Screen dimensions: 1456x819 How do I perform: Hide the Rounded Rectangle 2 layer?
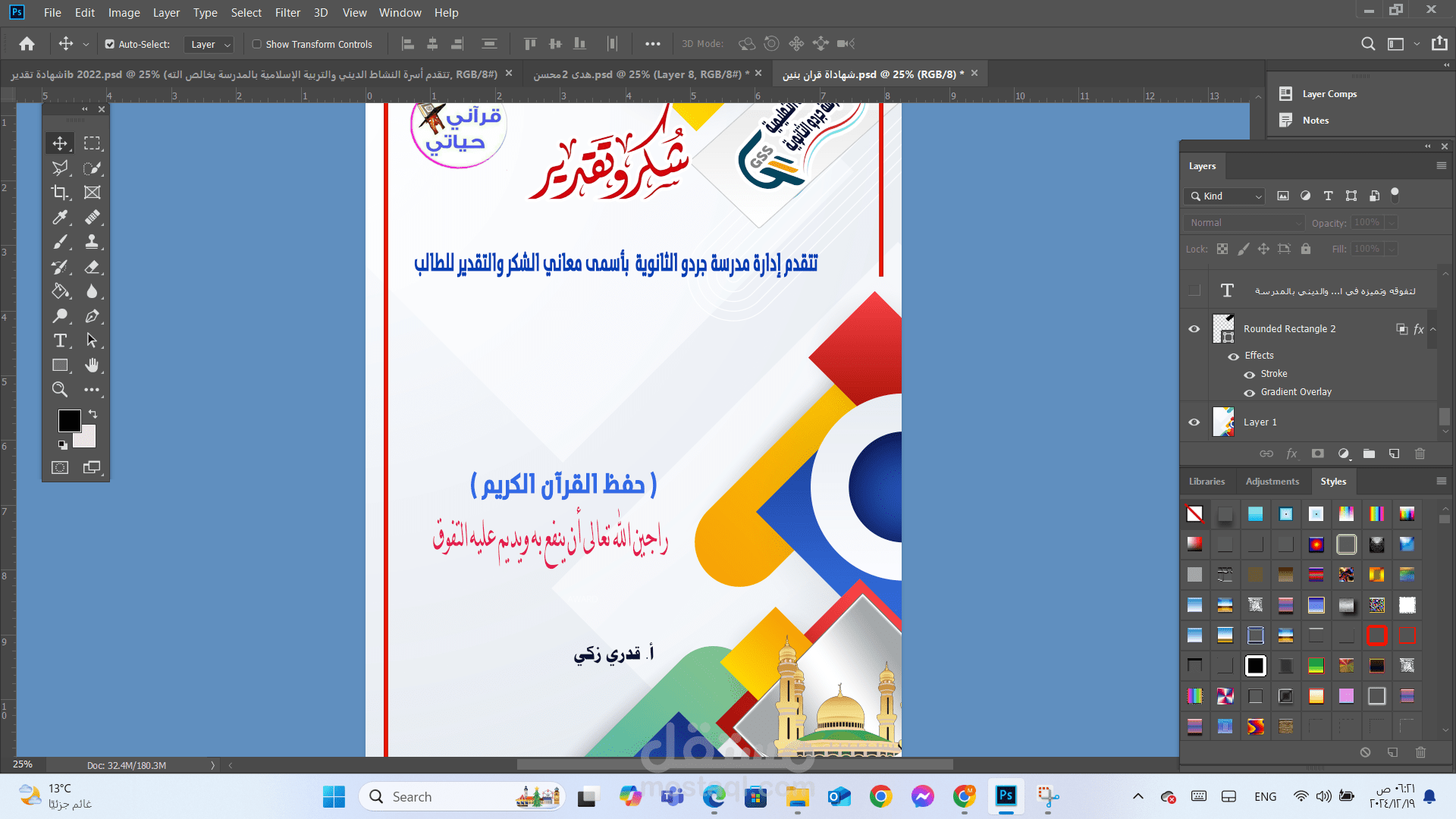pyautogui.click(x=1194, y=329)
